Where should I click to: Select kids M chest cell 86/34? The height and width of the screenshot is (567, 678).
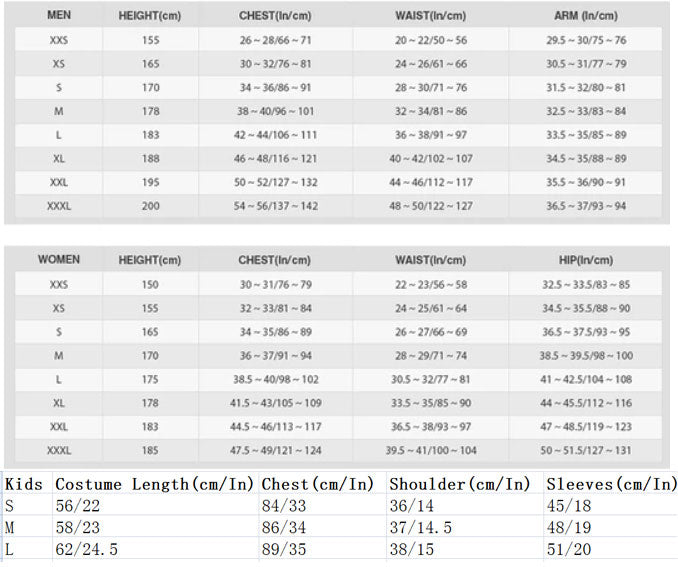(284, 527)
